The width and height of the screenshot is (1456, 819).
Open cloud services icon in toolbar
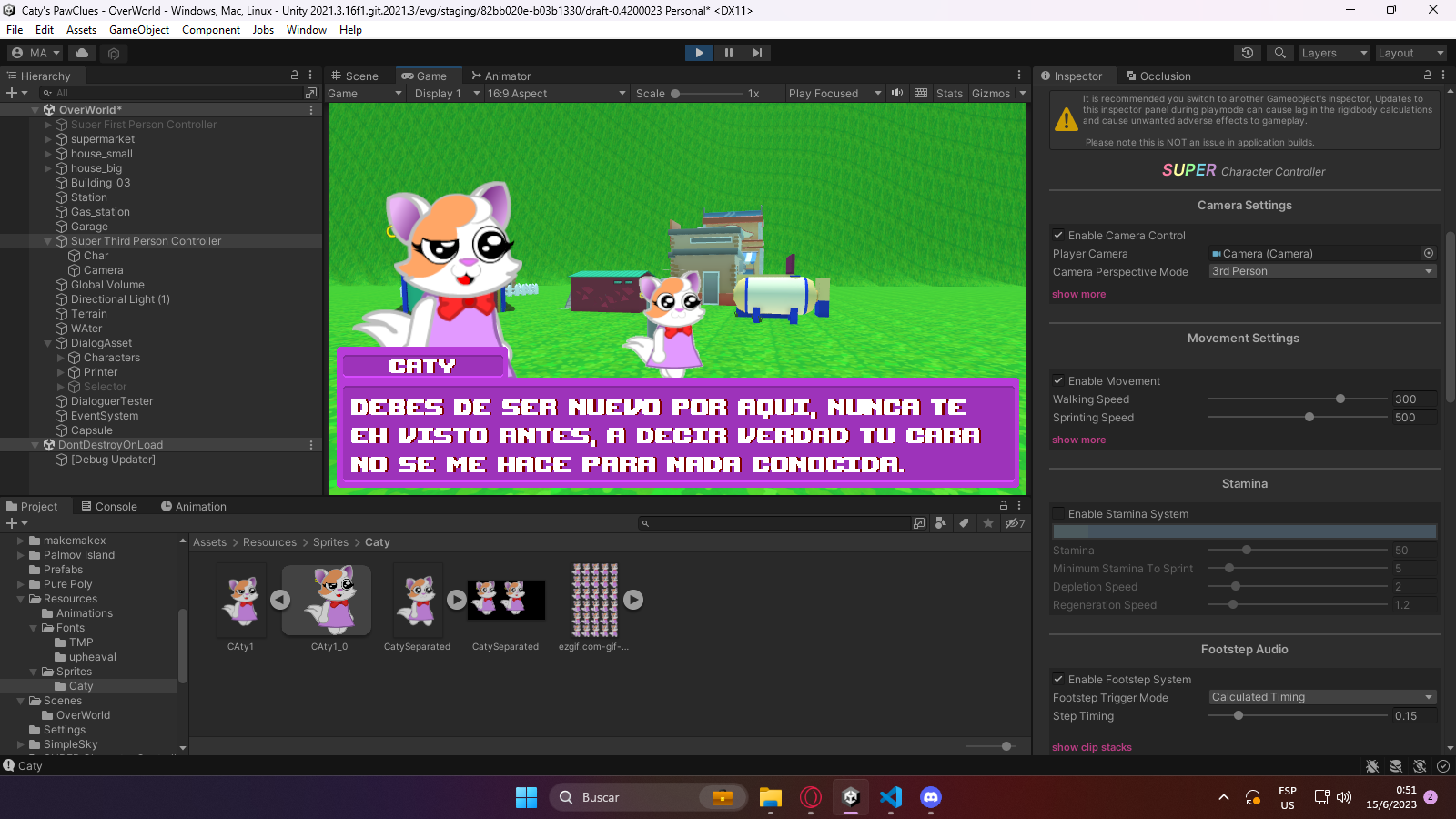tap(82, 53)
